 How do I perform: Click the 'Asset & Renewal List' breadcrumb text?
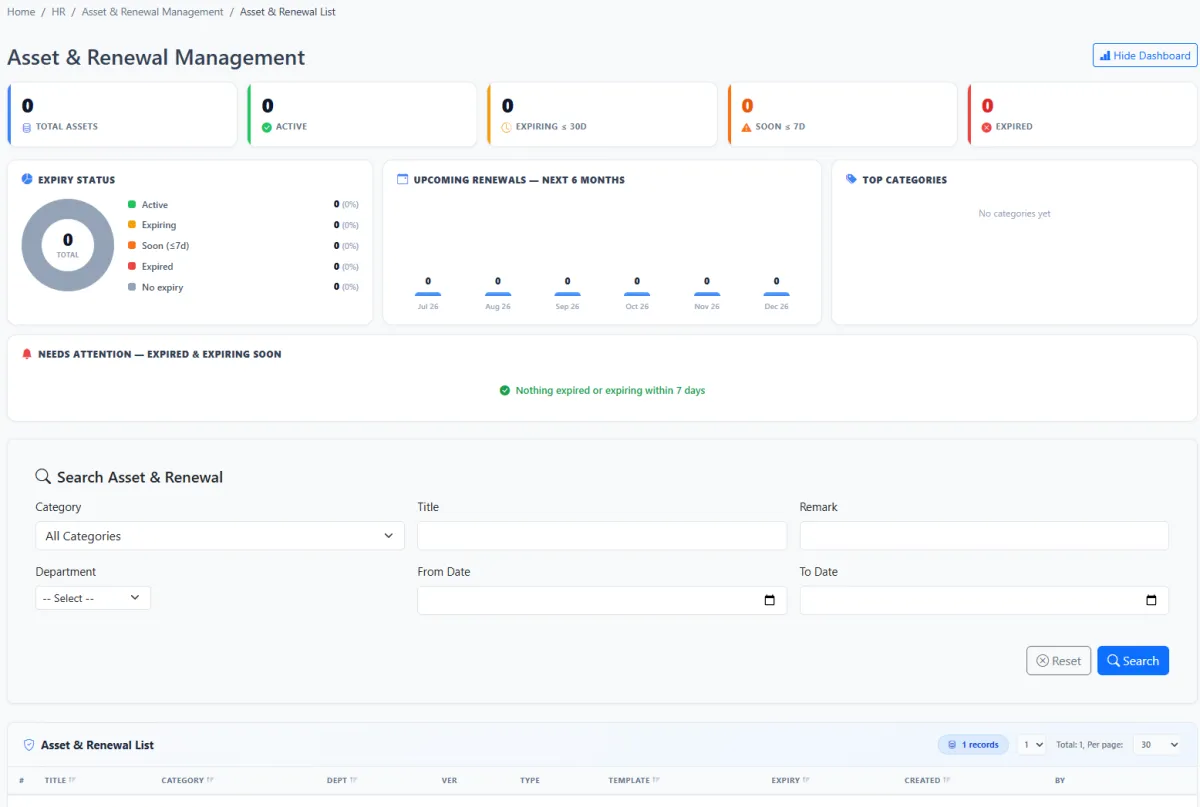pos(288,12)
